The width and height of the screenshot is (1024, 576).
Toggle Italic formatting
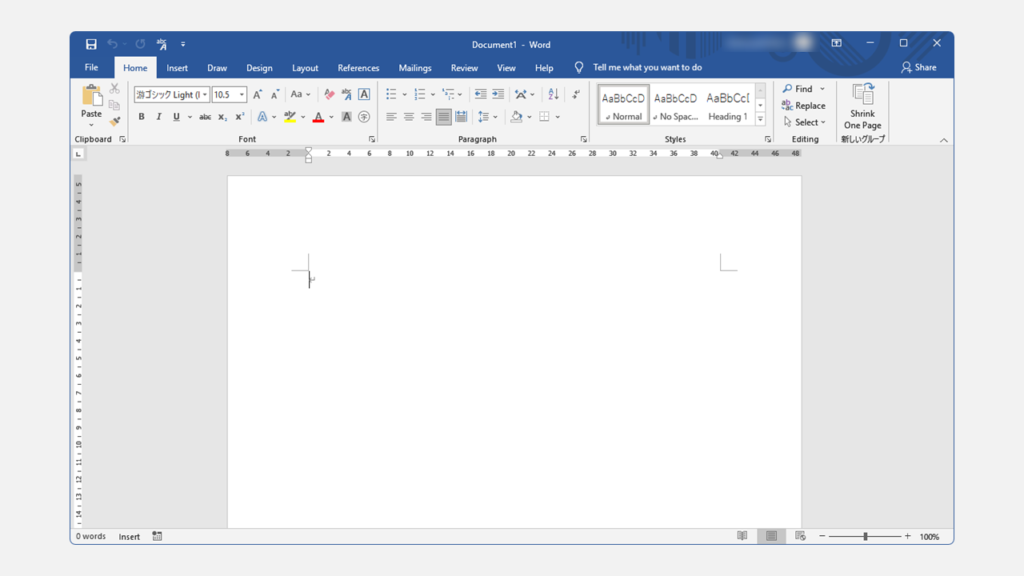pos(158,117)
